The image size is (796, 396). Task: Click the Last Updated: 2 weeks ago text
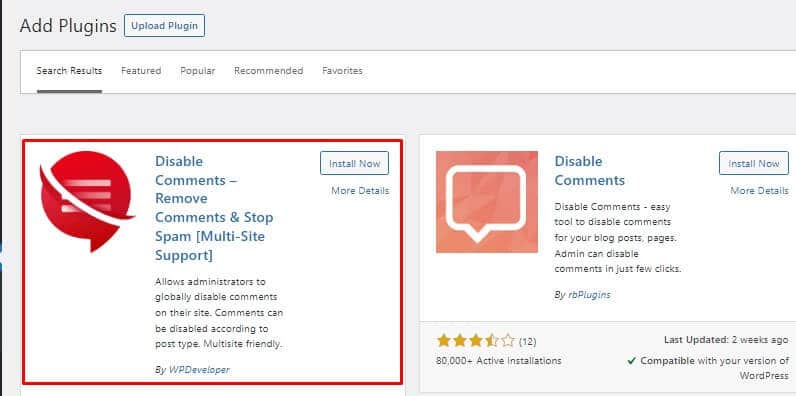[x=726, y=340]
